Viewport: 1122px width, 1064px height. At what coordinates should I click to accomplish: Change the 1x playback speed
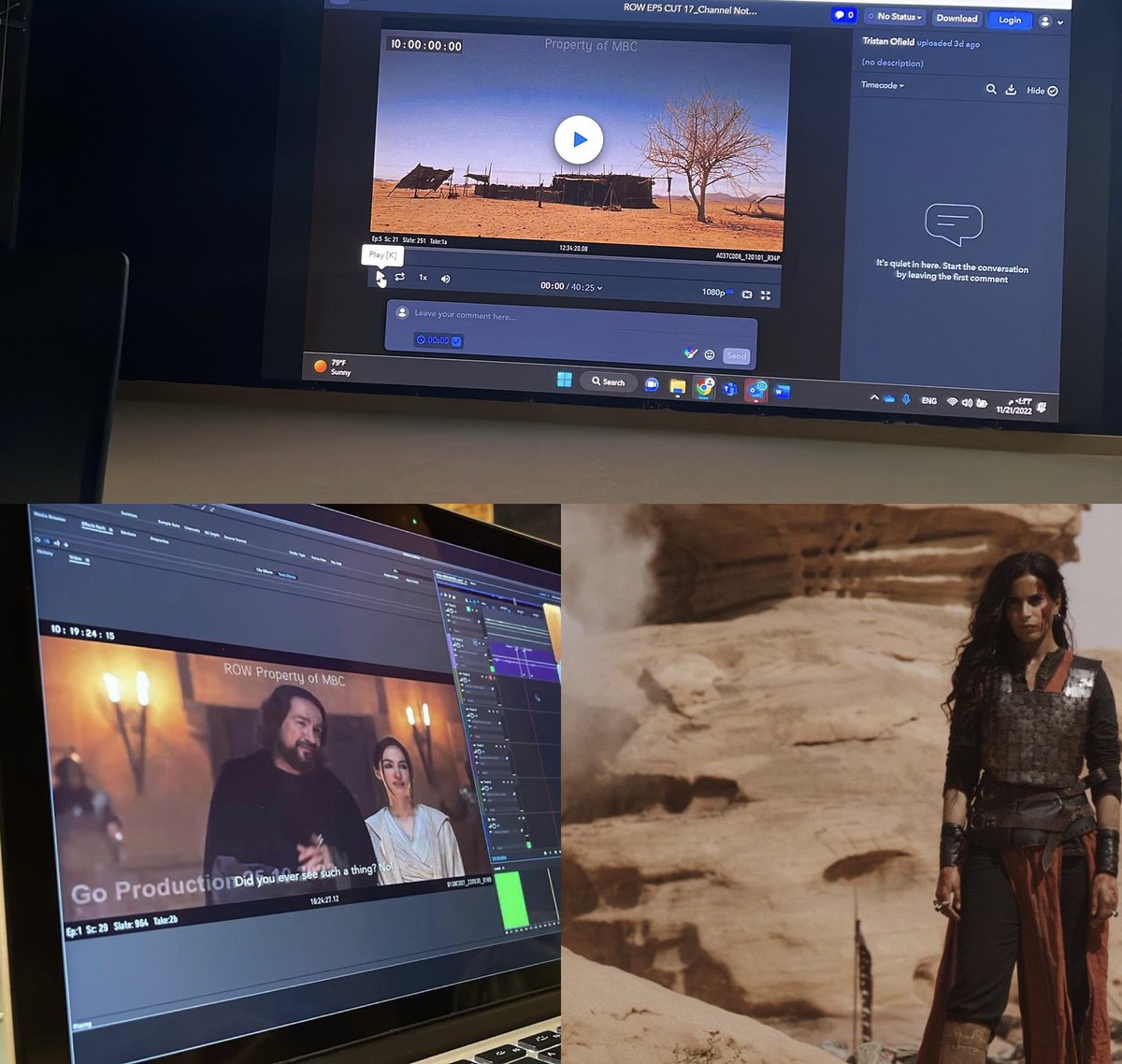[x=423, y=278]
